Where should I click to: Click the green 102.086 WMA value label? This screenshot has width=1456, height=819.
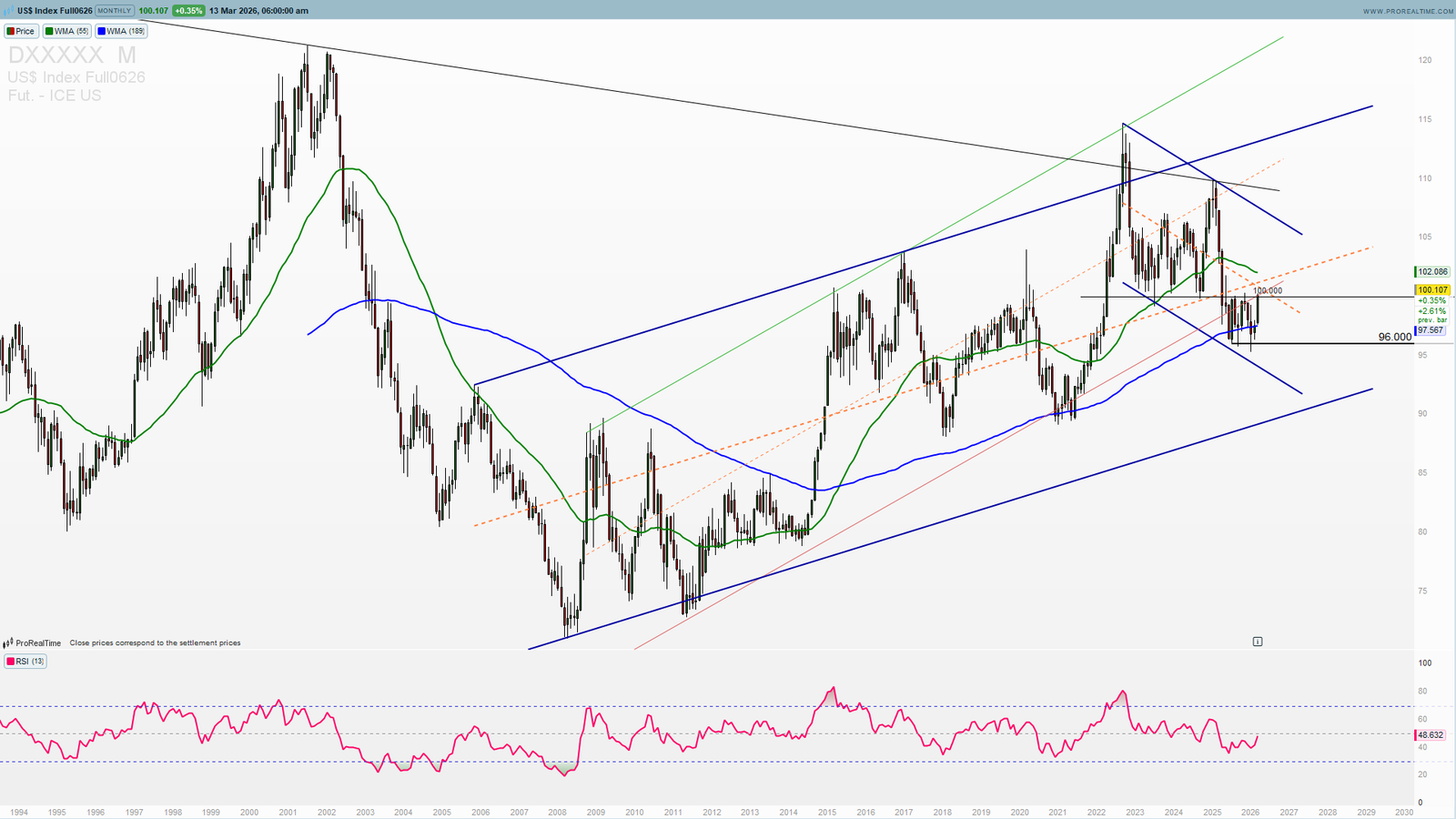click(x=1431, y=272)
